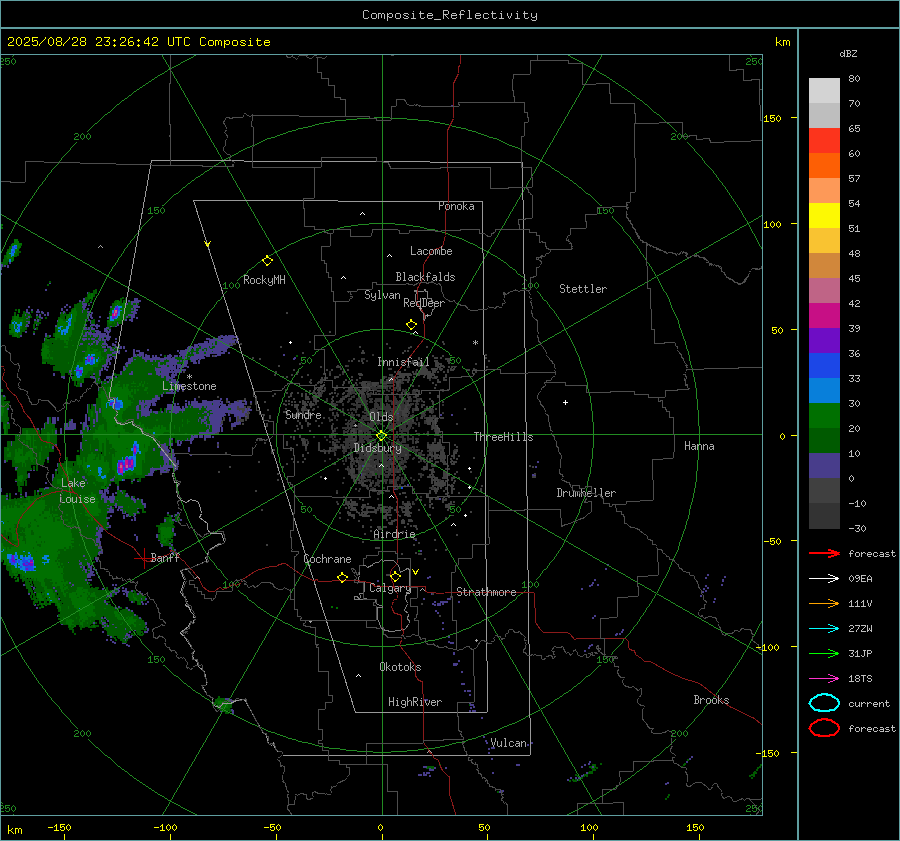Click the Sundre city label
Image resolution: width=900 pixels, height=841 pixels.
(x=303, y=414)
